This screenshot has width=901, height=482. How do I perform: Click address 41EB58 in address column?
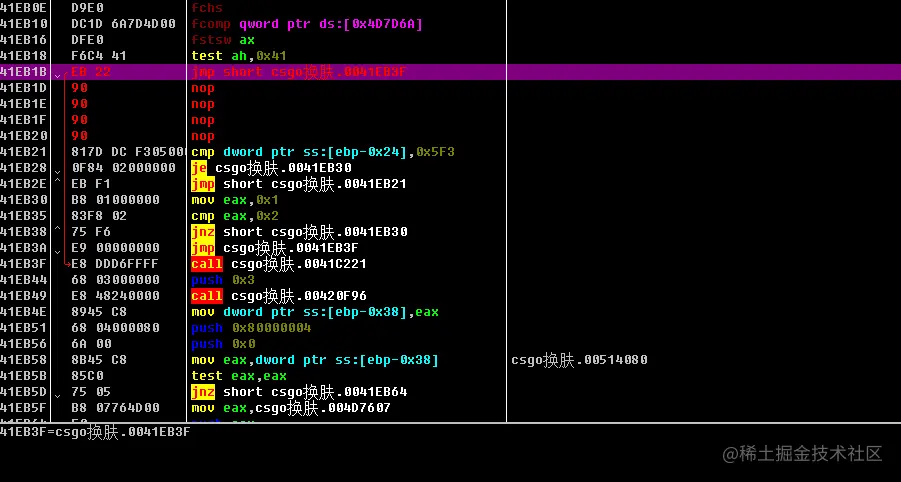click(24, 360)
